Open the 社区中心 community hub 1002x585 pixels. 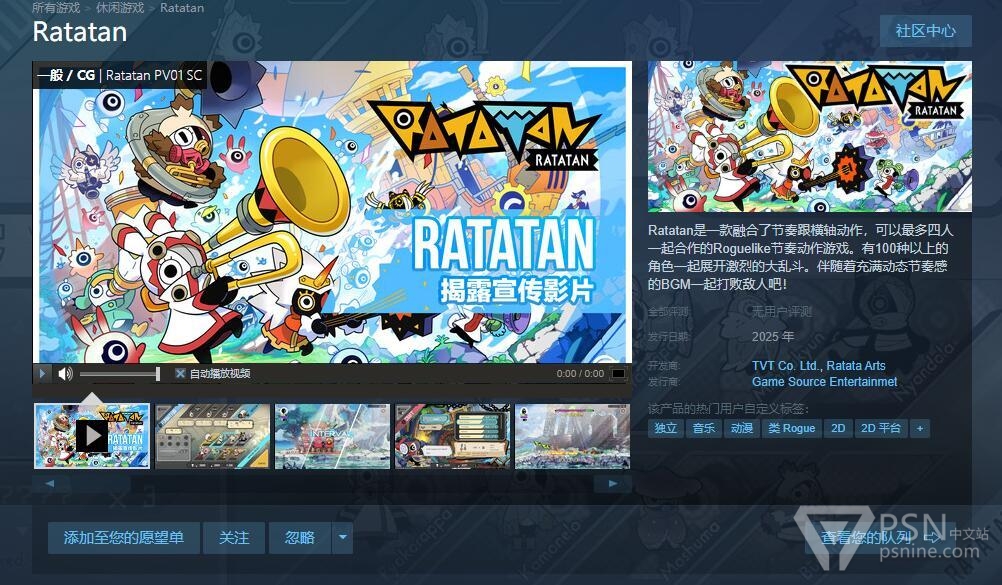(925, 31)
